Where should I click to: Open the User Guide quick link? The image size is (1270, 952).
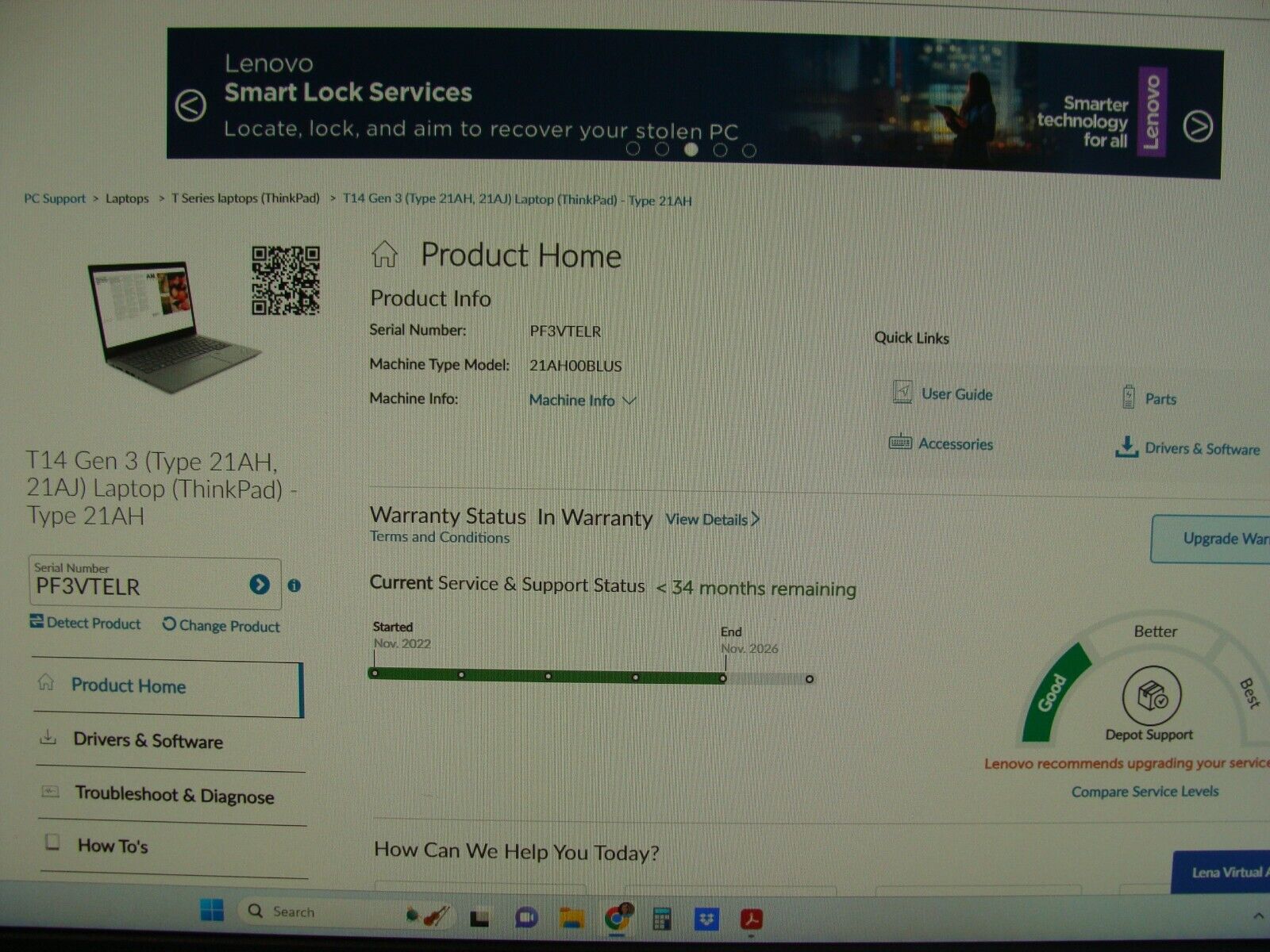(956, 394)
